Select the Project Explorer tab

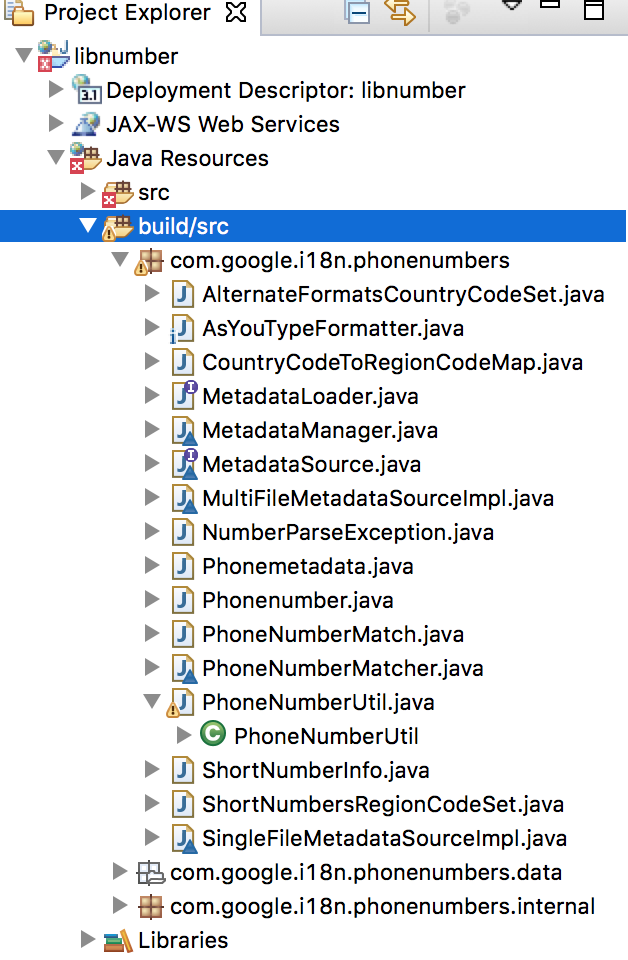click(x=110, y=14)
